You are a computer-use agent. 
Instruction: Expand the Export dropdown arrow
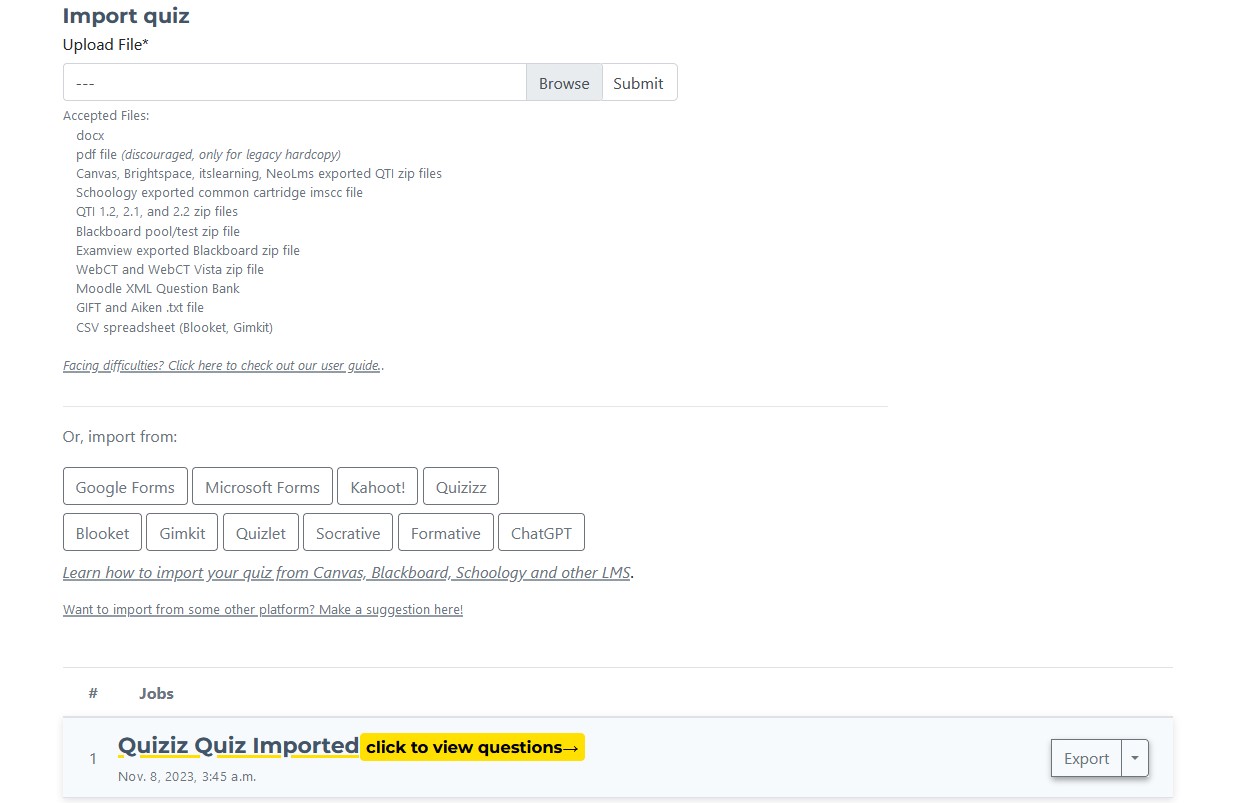tap(1135, 758)
